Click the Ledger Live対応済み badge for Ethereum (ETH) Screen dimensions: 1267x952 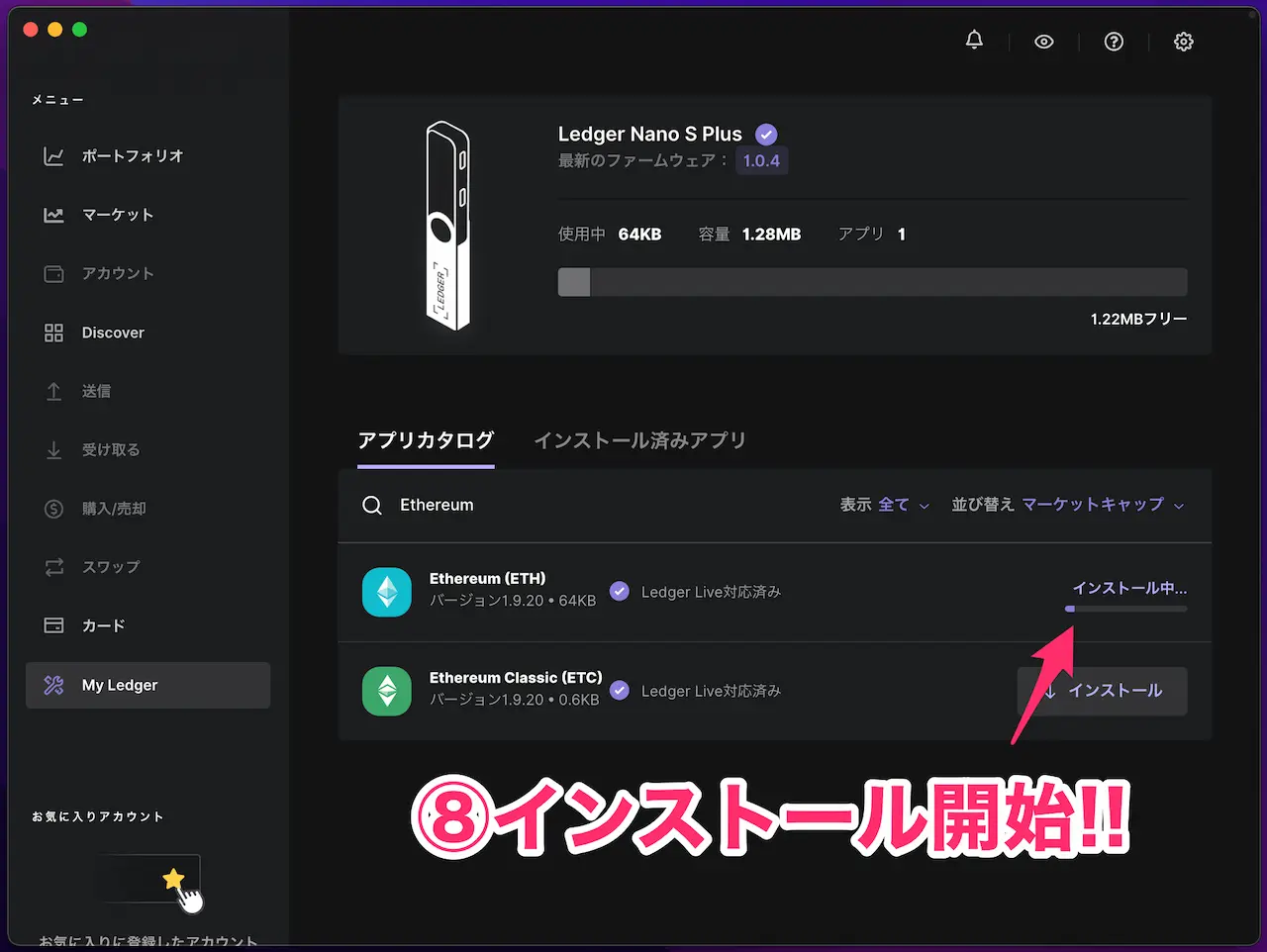(x=695, y=592)
